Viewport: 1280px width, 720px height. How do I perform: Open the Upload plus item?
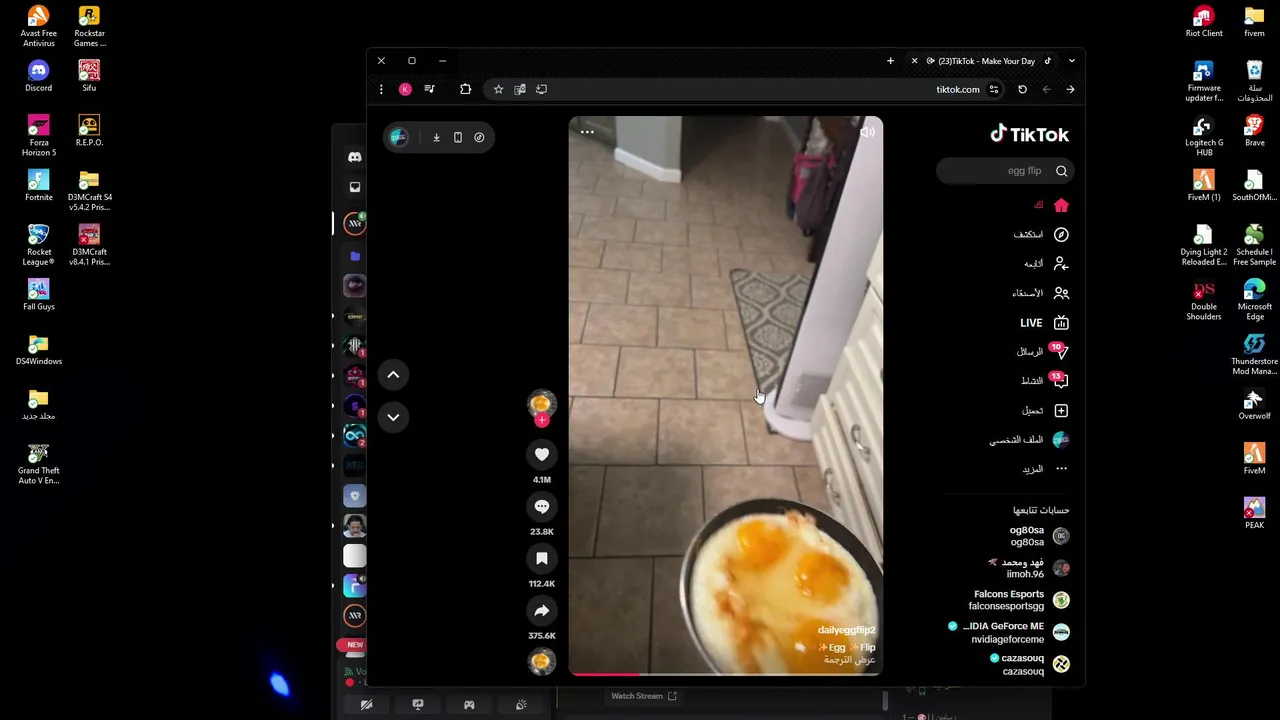1046,410
